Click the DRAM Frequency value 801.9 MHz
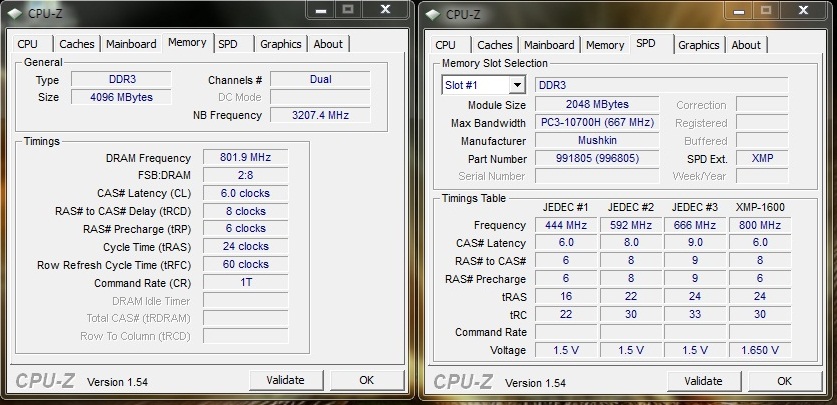The height and width of the screenshot is (405, 837). 245,158
